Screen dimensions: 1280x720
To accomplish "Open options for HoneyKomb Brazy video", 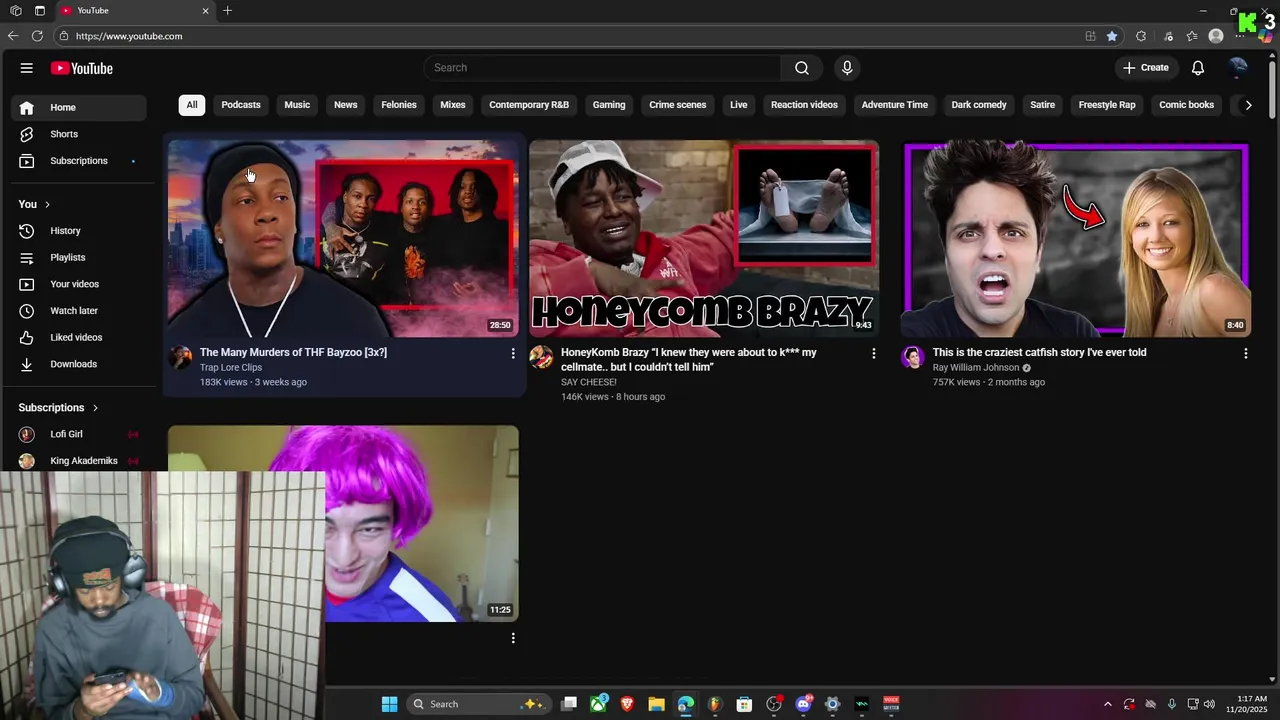I will [x=873, y=354].
